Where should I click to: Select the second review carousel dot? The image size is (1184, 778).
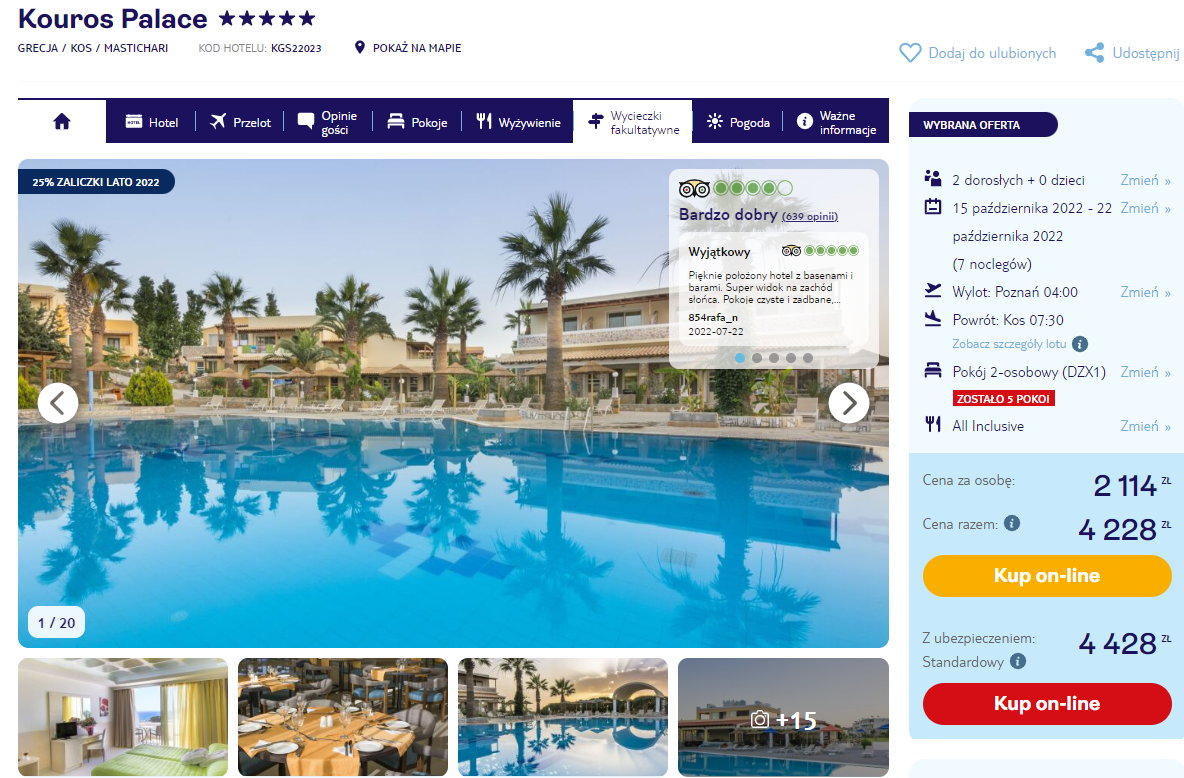pyautogui.click(x=757, y=358)
